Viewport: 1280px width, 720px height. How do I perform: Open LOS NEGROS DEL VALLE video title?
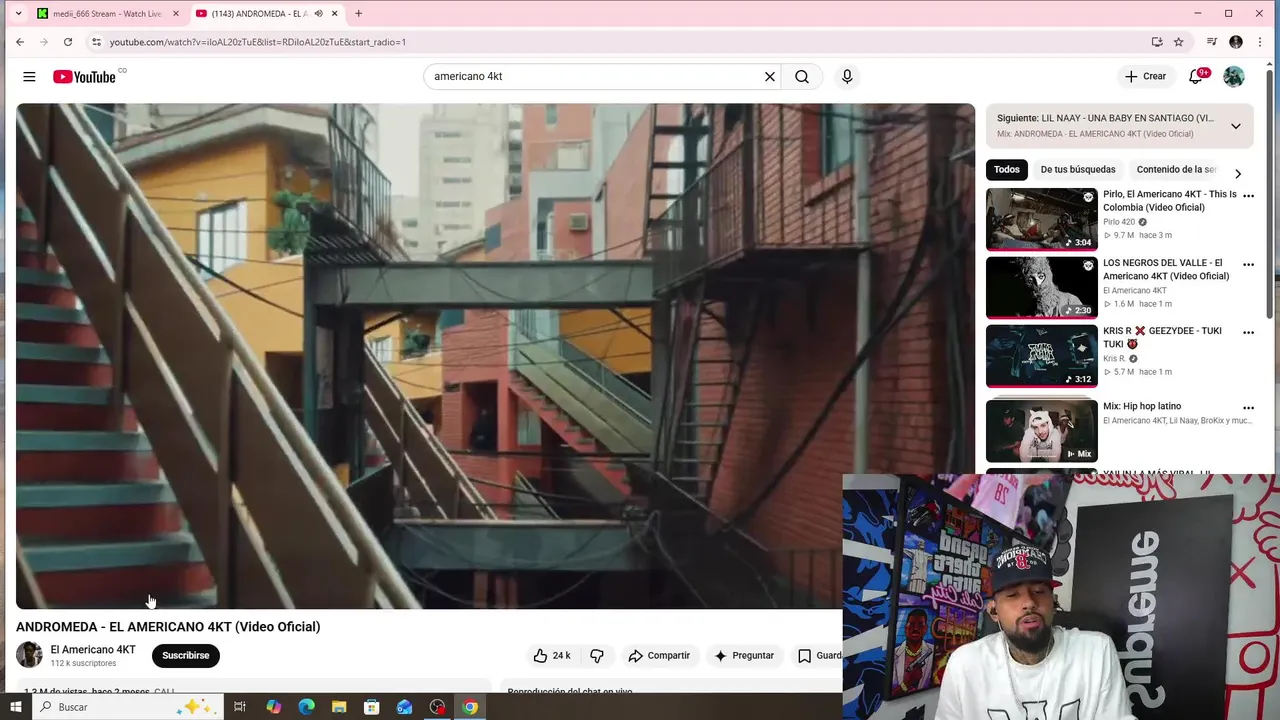pyautogui.click(x=1166, y=269)
